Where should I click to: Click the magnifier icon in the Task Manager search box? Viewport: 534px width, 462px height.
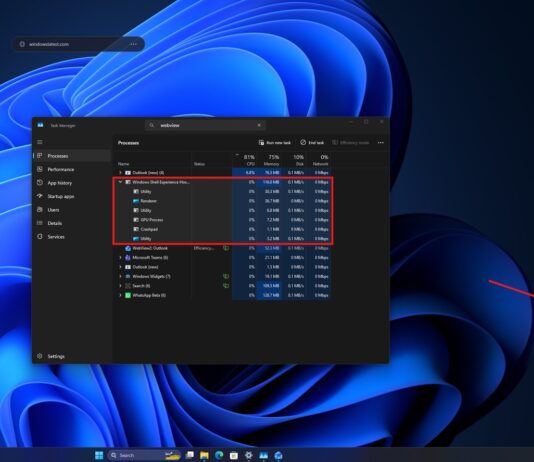(152, 125)
